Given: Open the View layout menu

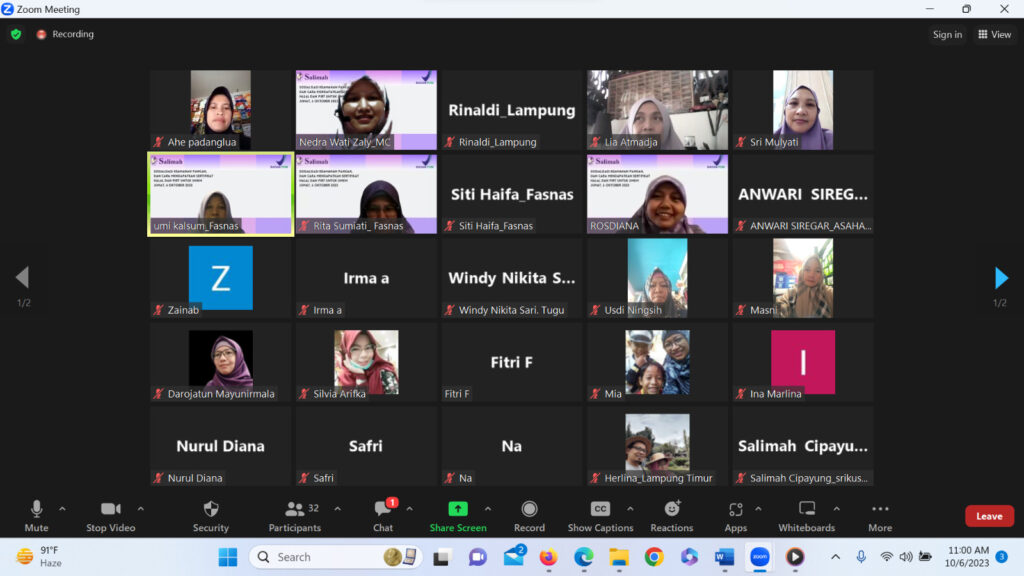Looking at the screenshot, I should pos(994,34).
